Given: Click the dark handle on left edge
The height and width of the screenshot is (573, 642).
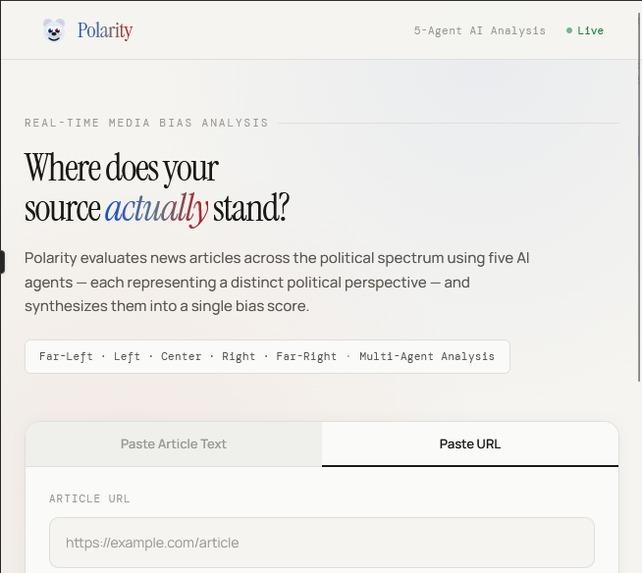Looking at the screenshot, I should 2,262.
